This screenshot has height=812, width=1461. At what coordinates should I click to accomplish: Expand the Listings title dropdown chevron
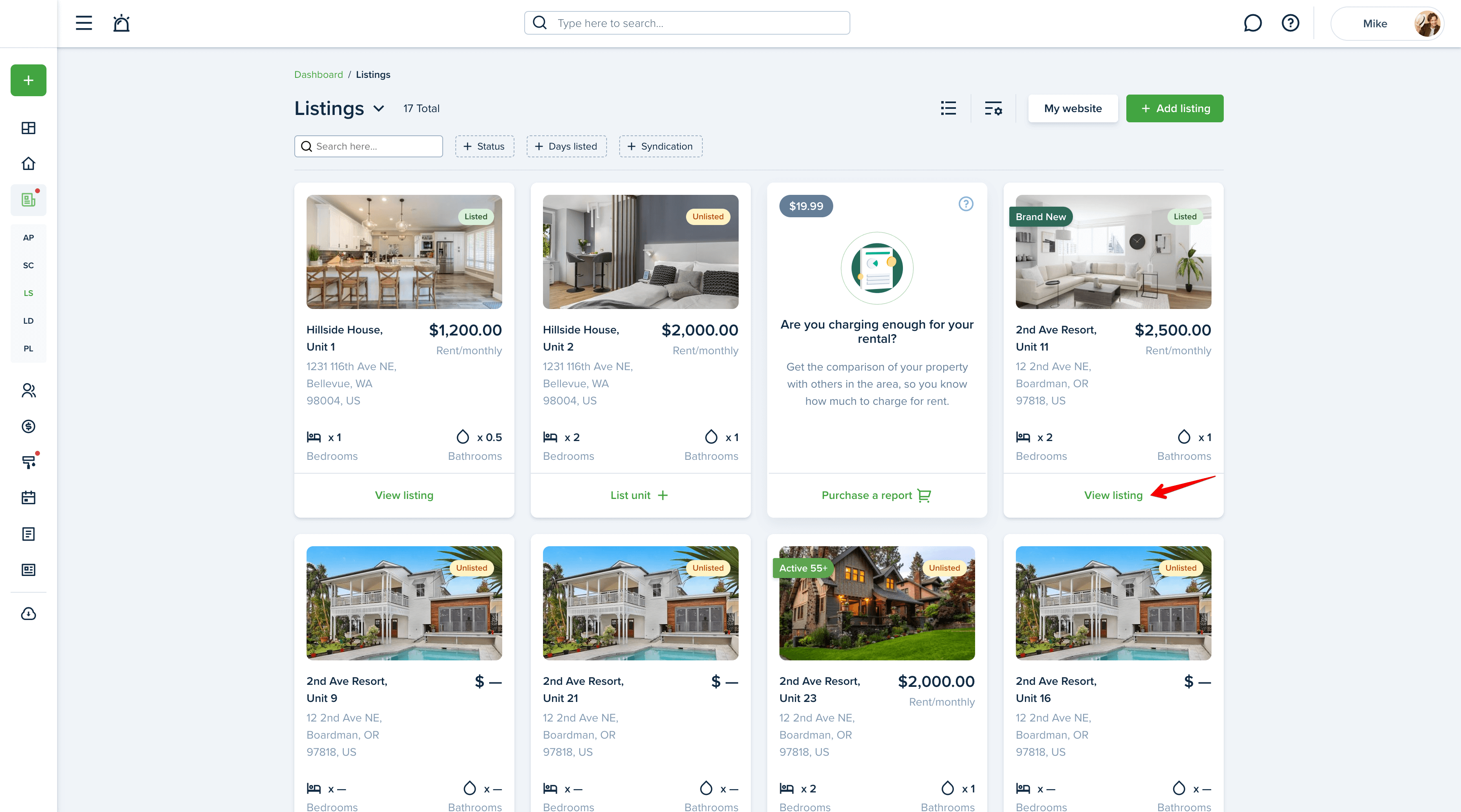[379, 109]
